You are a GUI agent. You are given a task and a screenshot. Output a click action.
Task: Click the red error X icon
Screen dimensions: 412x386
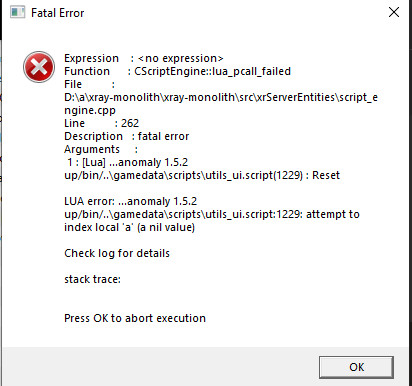click(x=39, y=67)
